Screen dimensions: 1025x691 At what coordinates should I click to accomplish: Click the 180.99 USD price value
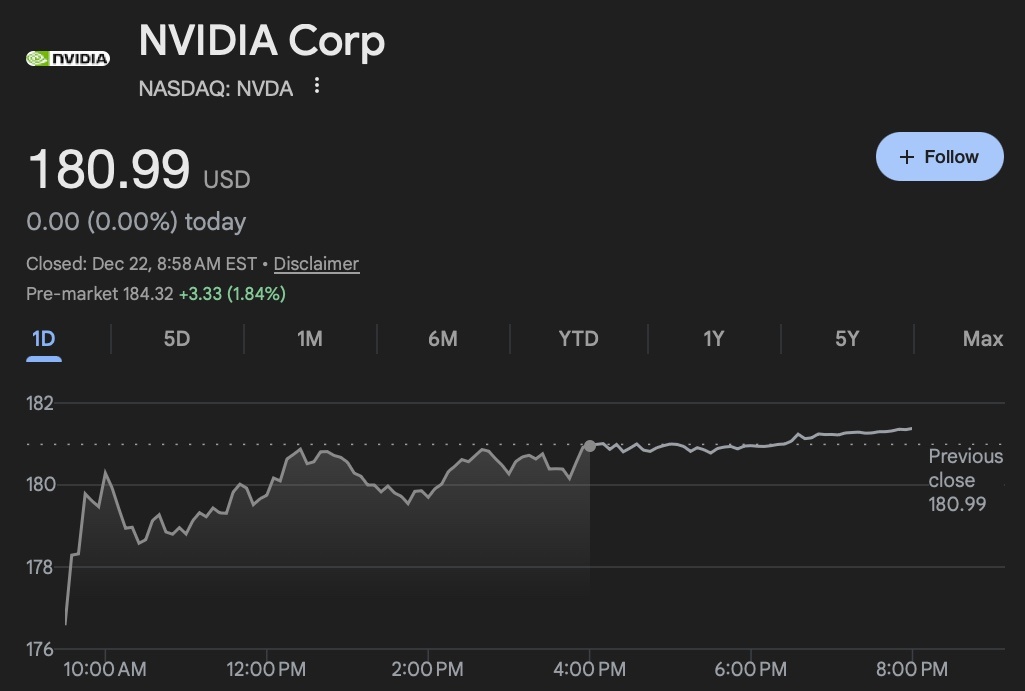tap(109, 169)
